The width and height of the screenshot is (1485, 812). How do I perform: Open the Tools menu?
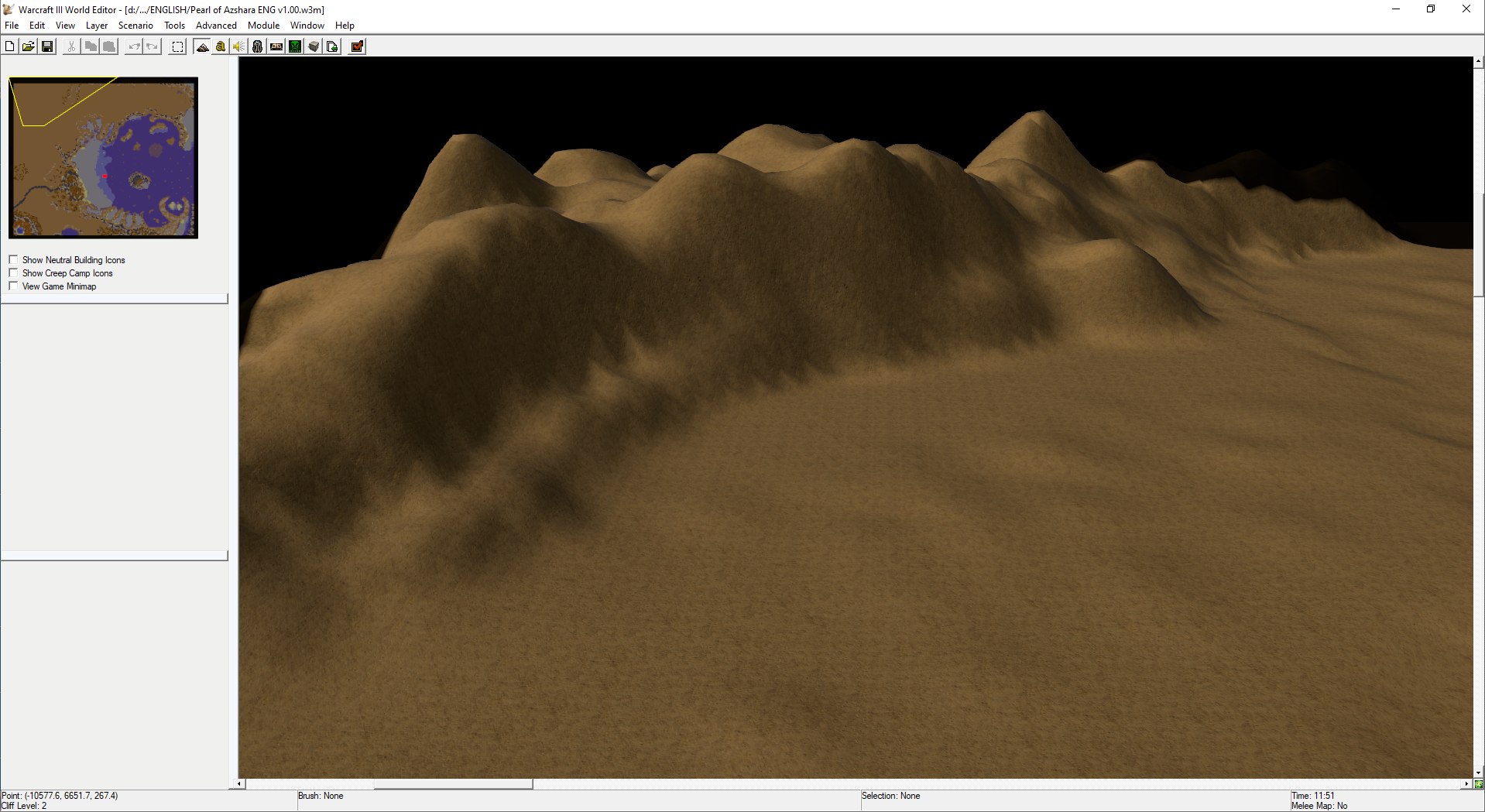click(174, 26)
